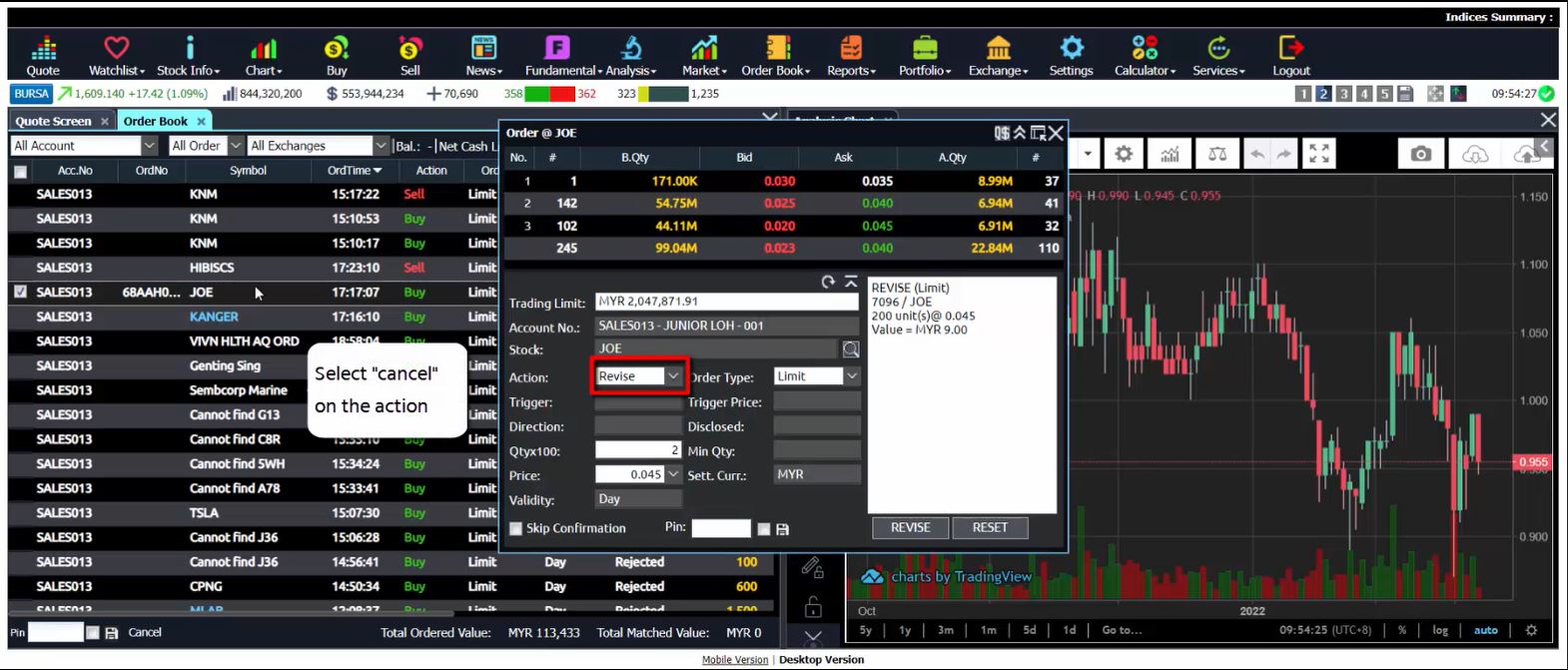Click the order book Pin input field

coord(56,632)
